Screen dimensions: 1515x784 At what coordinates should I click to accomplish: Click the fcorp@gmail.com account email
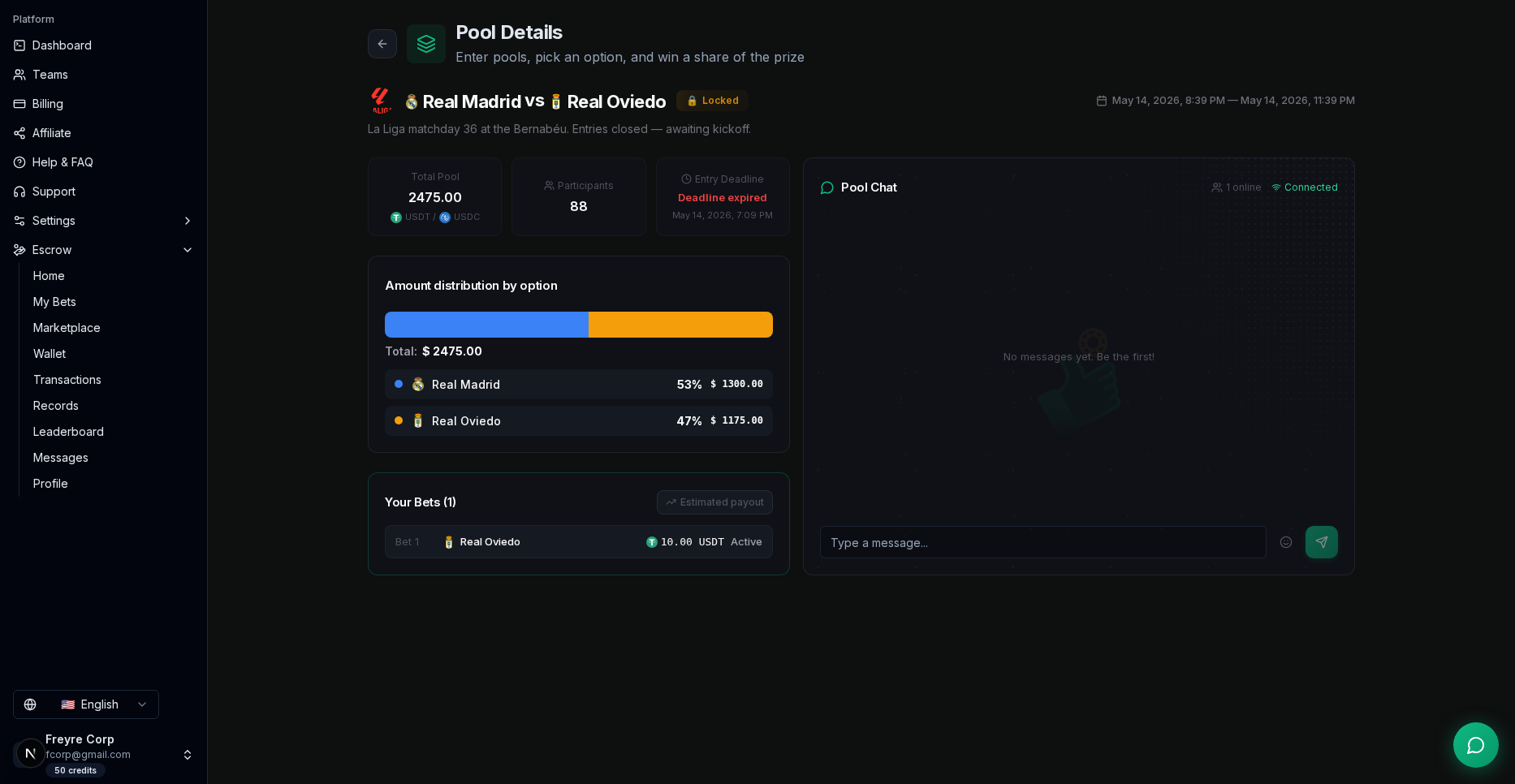pos(88,755)
